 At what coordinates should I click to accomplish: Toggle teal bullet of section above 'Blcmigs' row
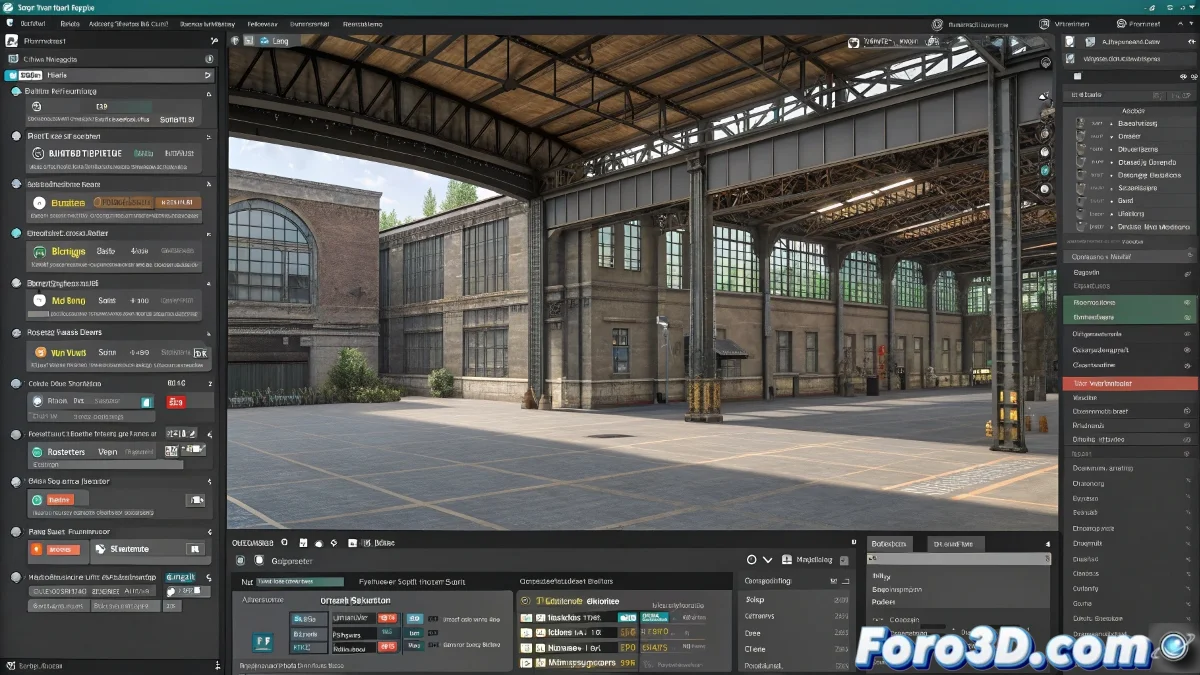(x=16, y=233)
